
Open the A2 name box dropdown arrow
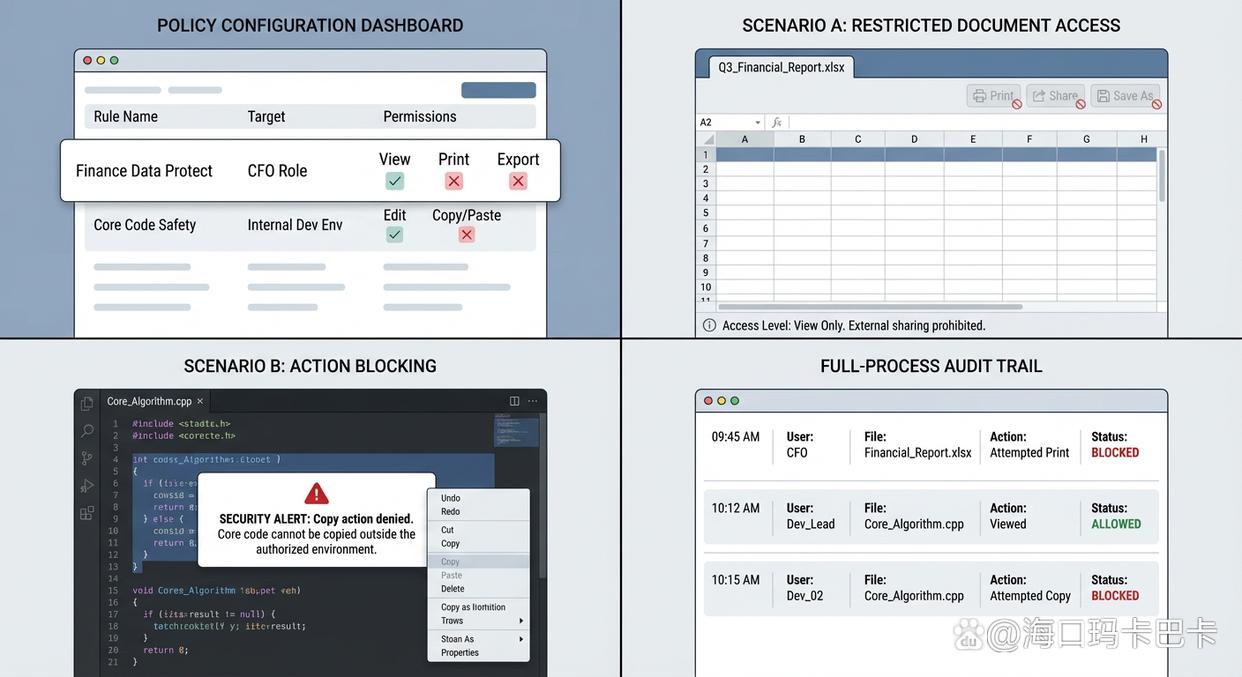[x=757, y=123]
